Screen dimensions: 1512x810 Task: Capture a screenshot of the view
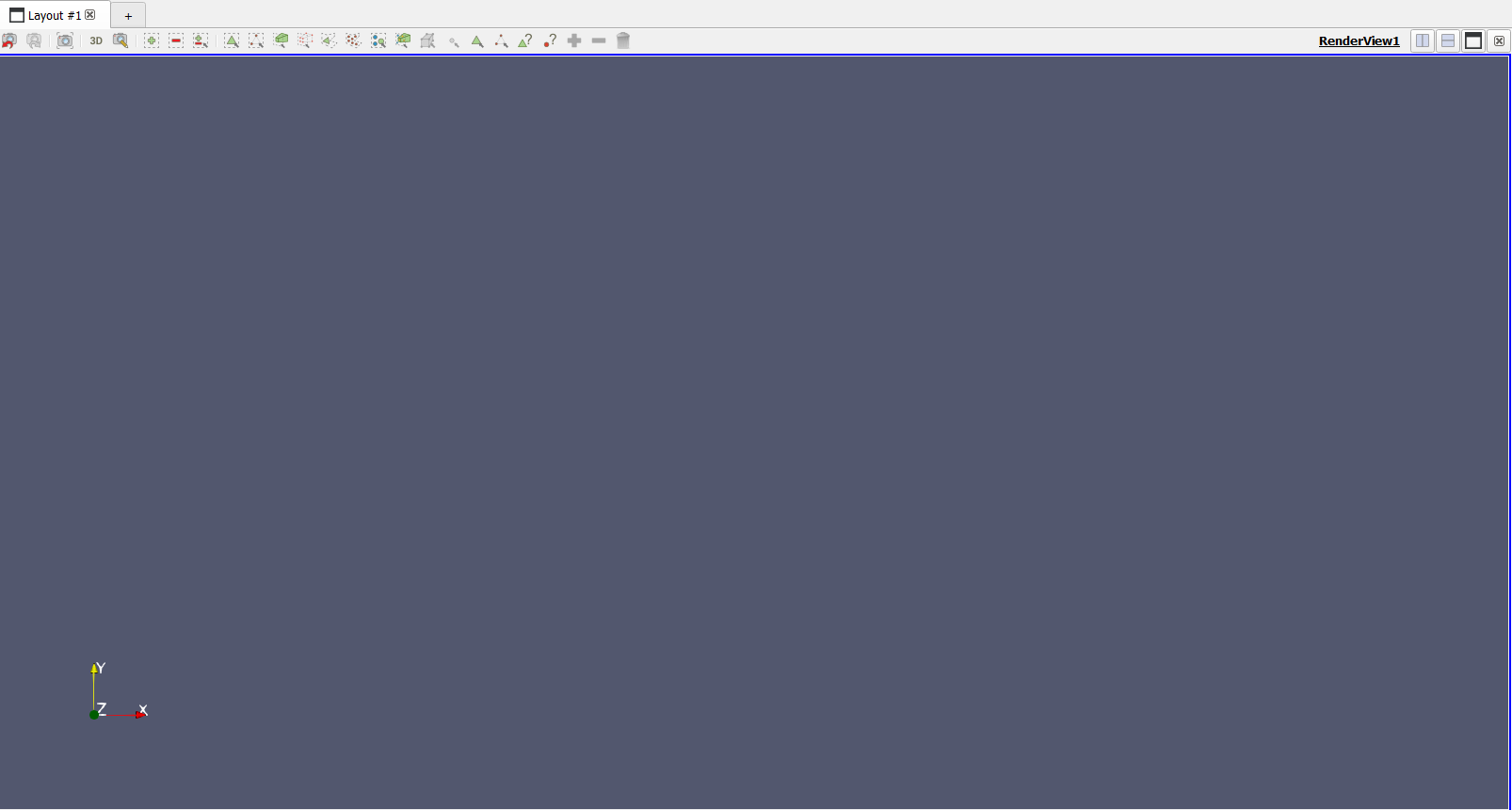[65, 40]
